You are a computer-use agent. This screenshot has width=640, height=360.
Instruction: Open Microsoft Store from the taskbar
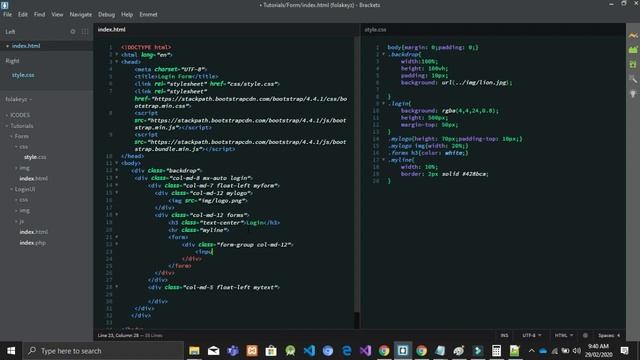271,351
